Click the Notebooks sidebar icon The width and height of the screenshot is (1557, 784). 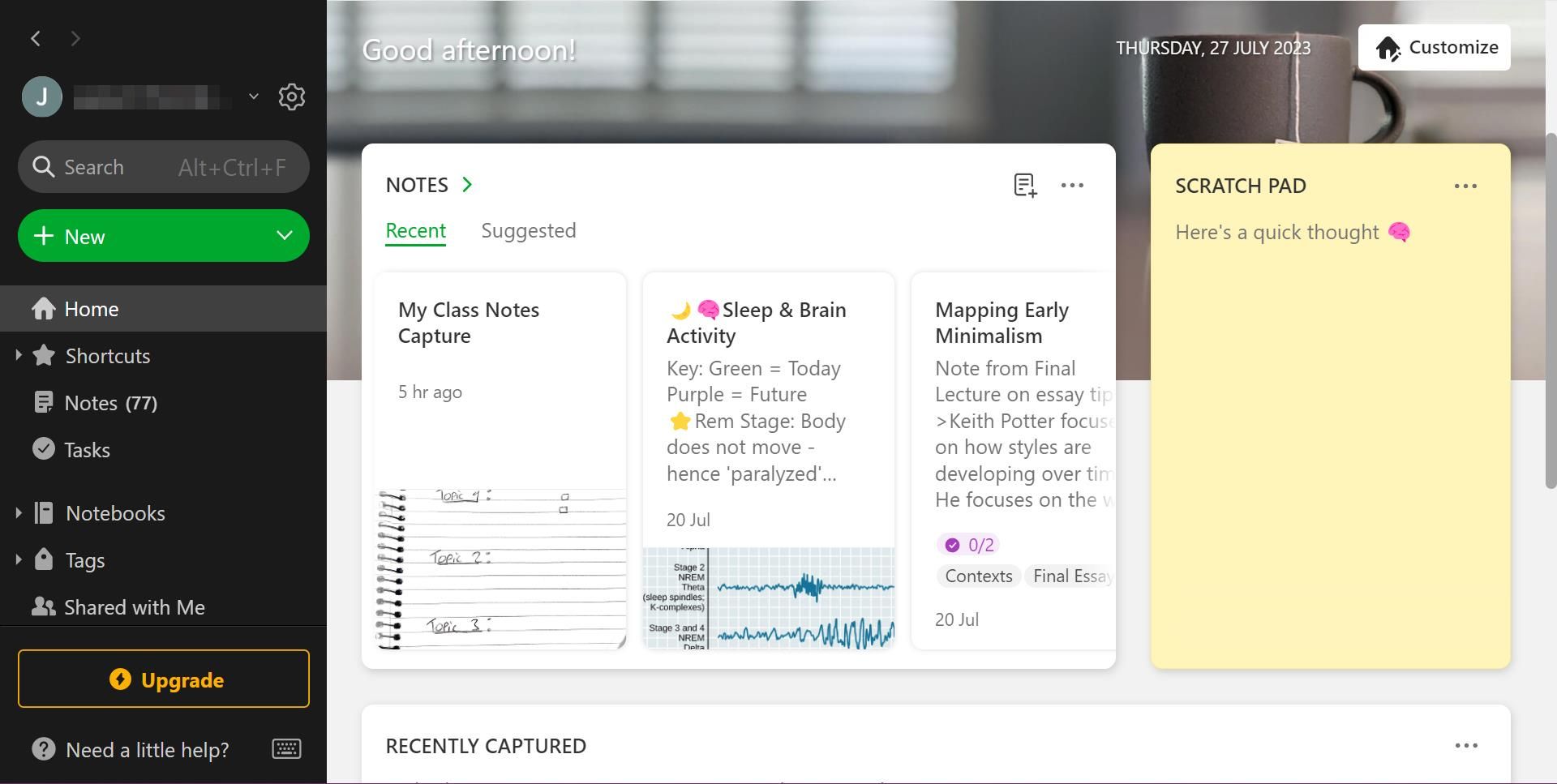(44, 512)
